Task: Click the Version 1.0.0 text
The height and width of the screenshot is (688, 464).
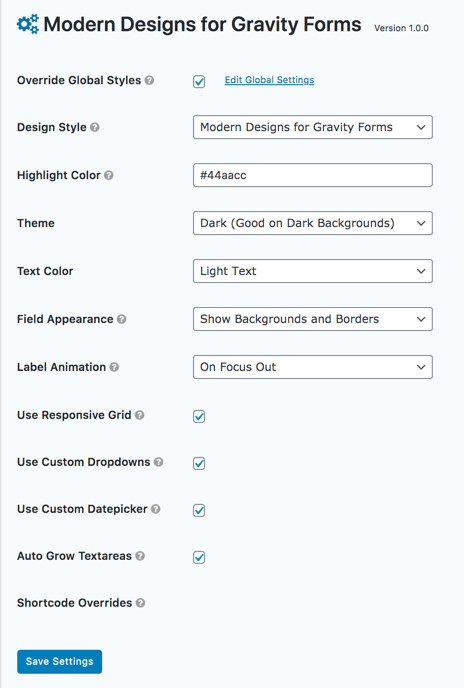Action: click(401, 28)
